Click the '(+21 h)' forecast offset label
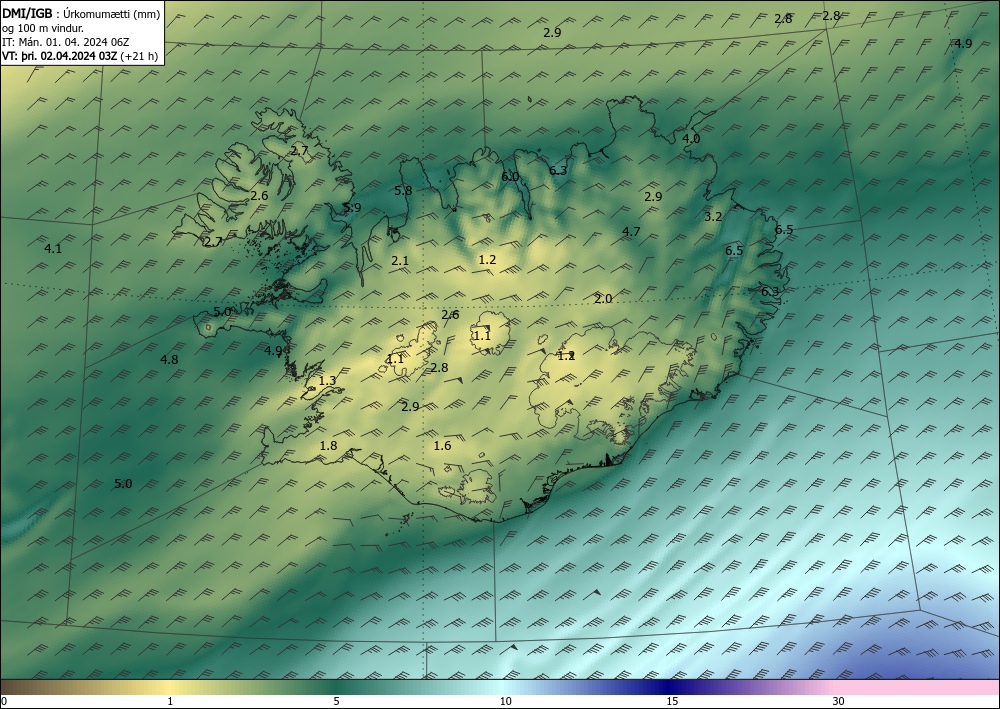This screenshot has width=1000, height=709. click(x=139, y=55)
